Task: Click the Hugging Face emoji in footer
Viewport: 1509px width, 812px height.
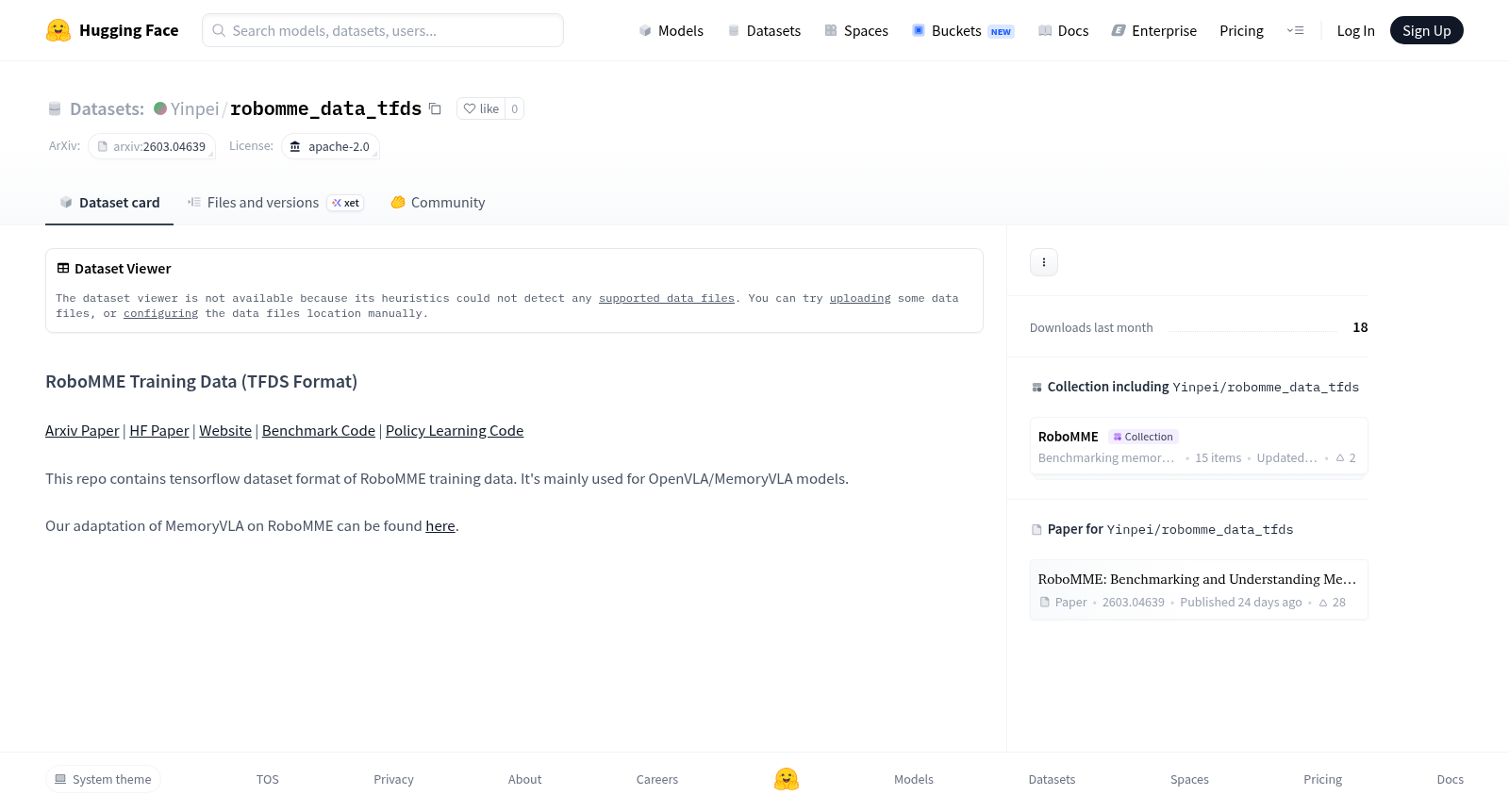Action: 787,779
